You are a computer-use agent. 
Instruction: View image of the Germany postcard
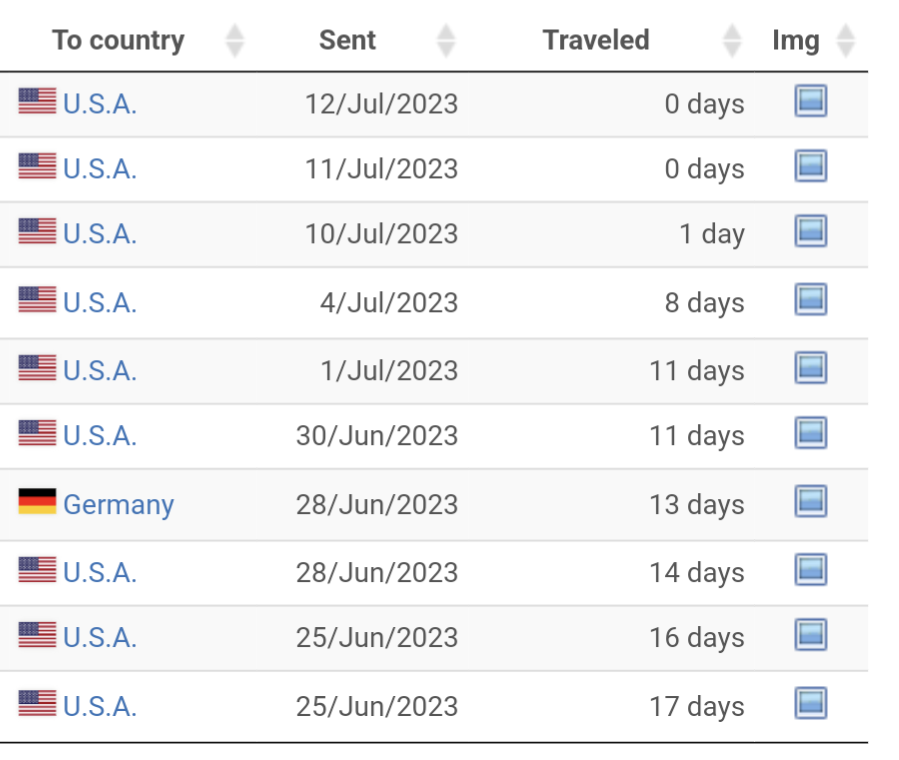810,501
